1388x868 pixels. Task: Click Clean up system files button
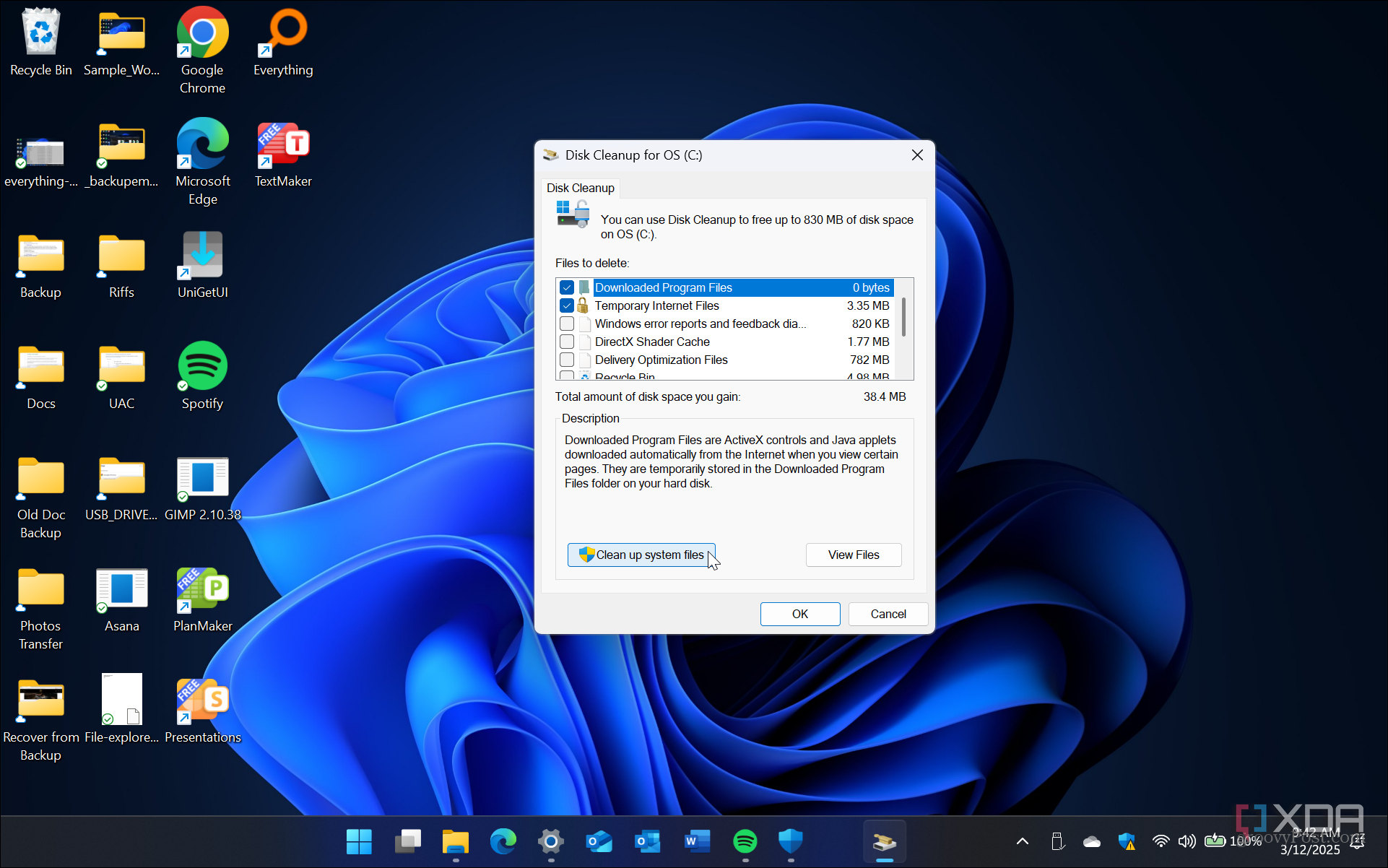(x=641, y=555)
